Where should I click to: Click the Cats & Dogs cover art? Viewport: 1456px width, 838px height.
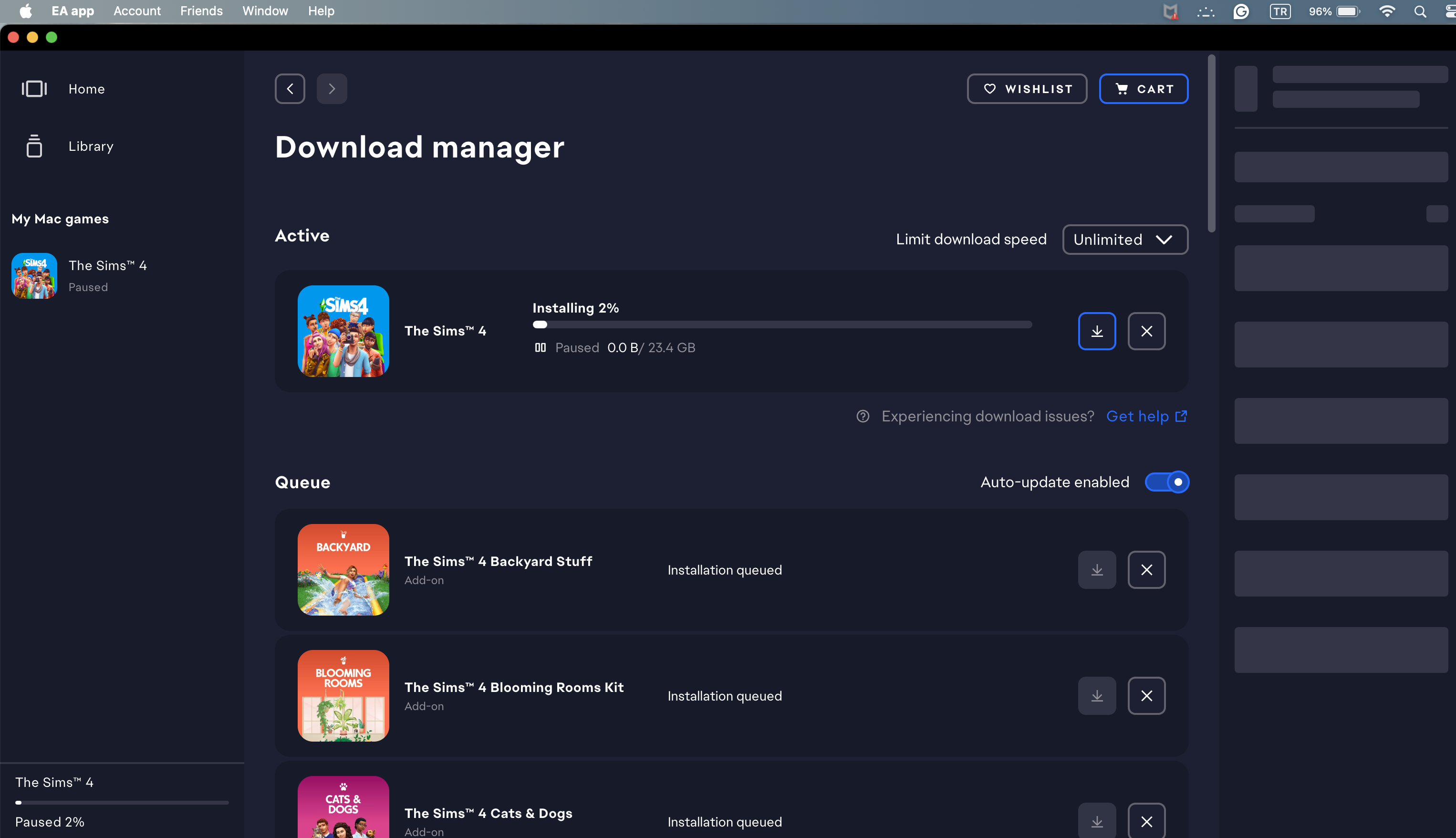tap(343, 807)
